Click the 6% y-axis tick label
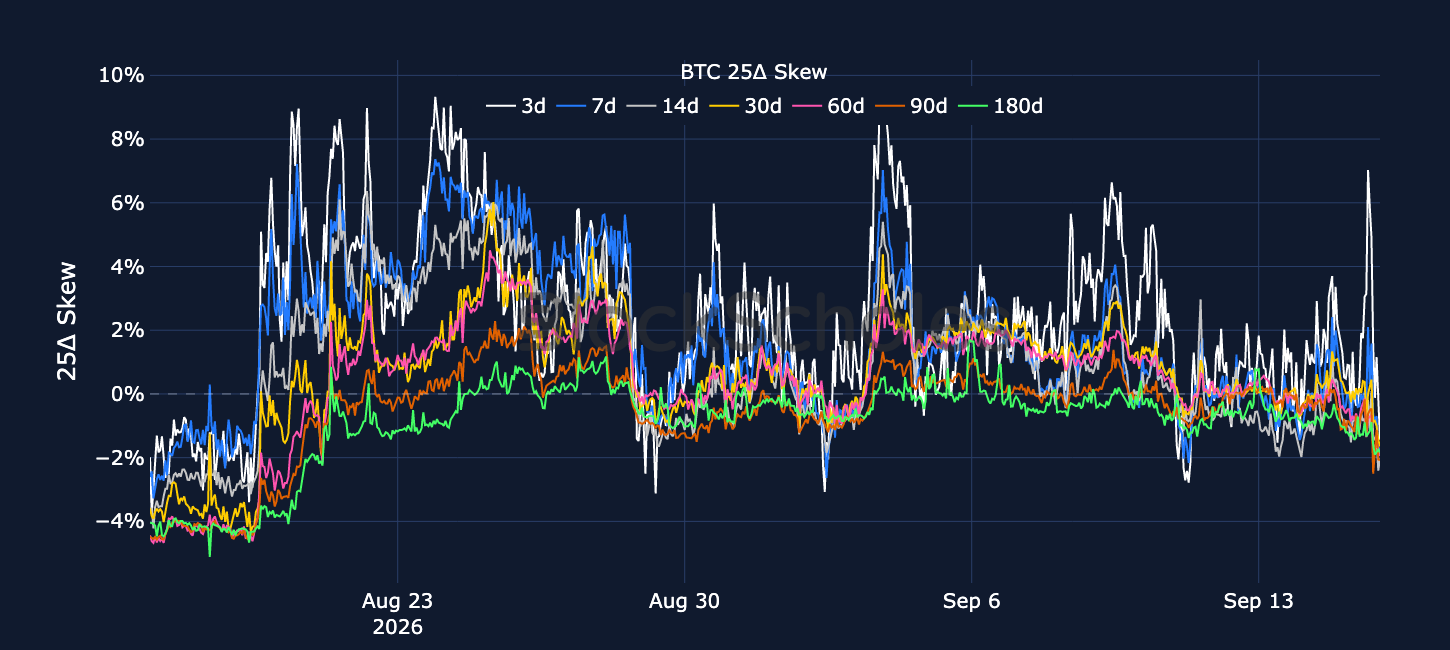 127,203
